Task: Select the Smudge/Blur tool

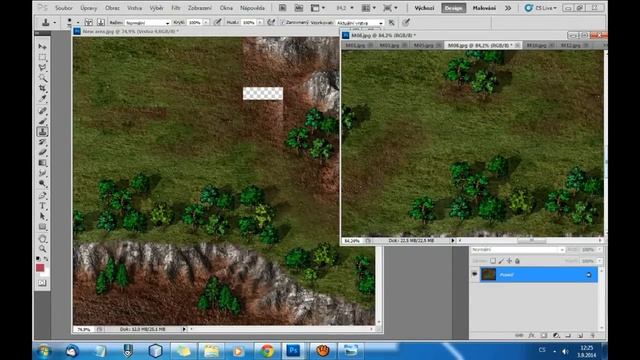Action: click(x=42, y=173)
